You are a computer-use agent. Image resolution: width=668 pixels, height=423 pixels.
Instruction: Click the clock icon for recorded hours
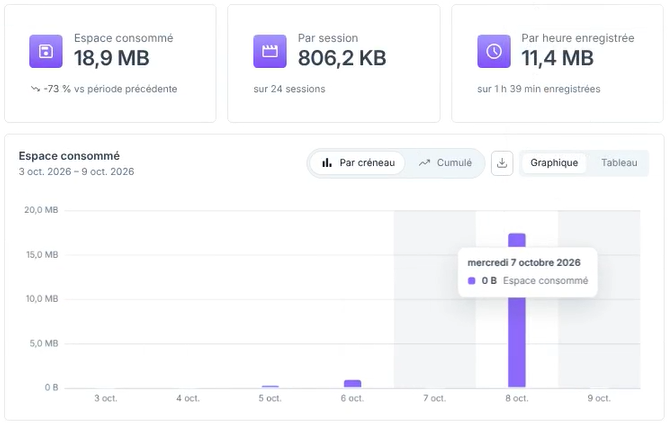click(x=494, y=52)
